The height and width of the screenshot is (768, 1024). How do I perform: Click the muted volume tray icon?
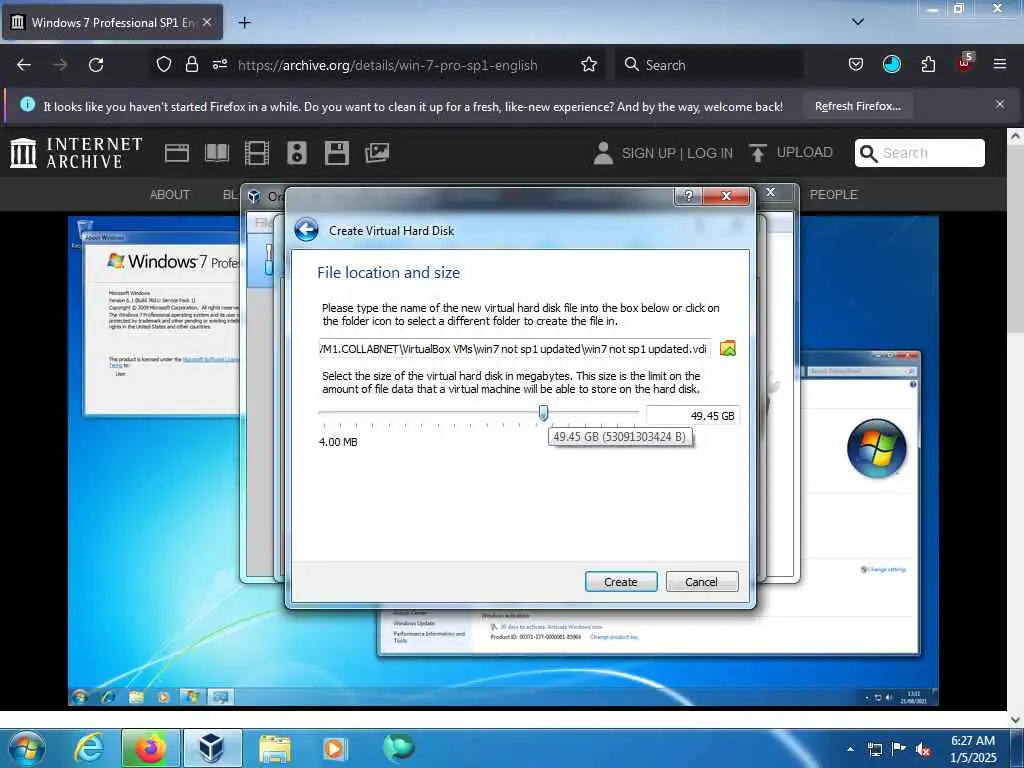(x=923, y=750)
